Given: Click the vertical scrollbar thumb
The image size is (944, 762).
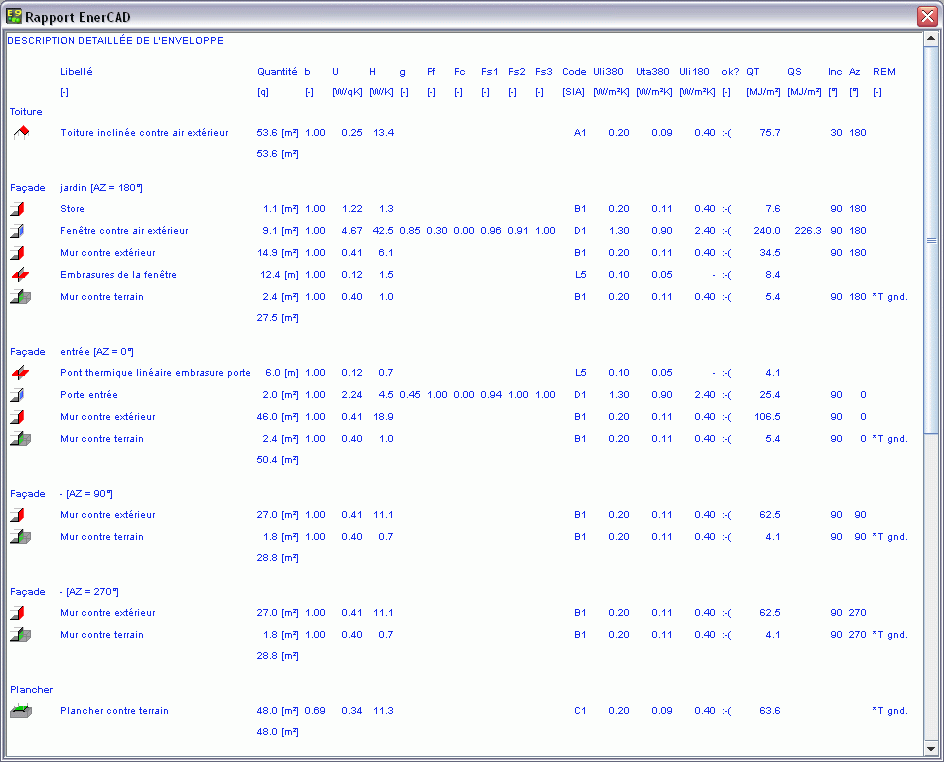Looking at the screenshot, I should tap(931, 240).
